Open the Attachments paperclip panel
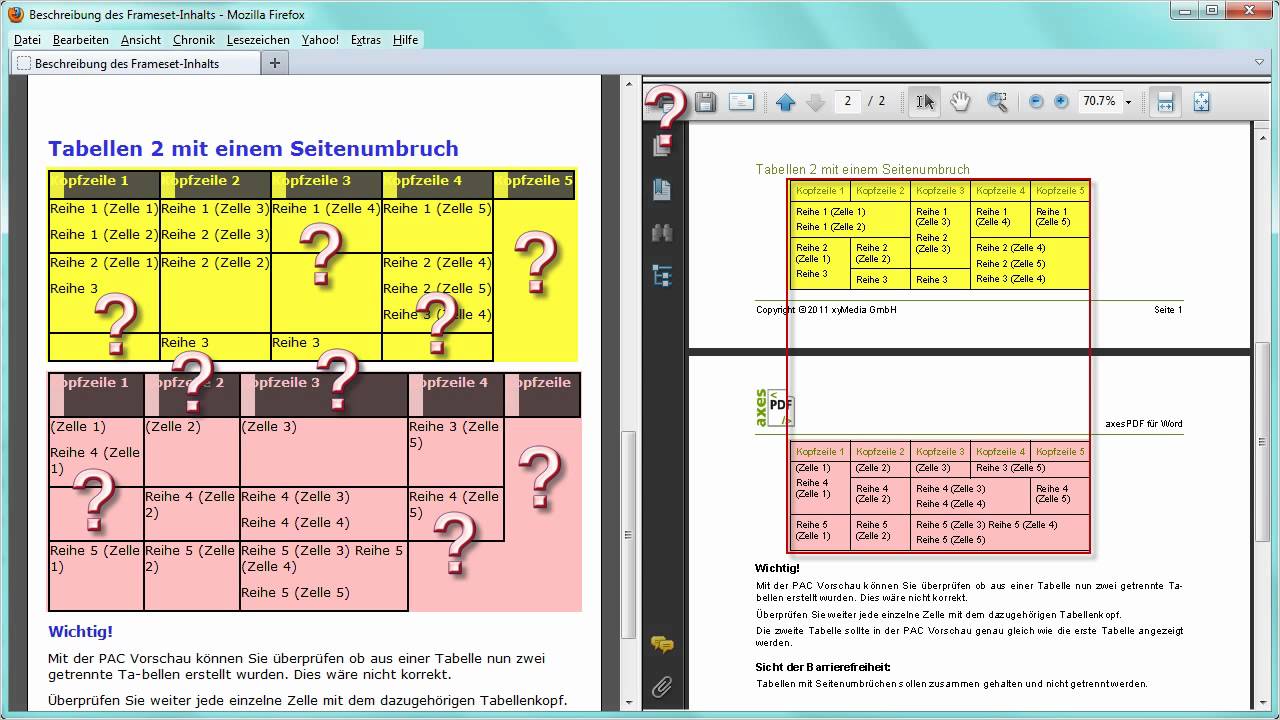1280x720 pixels. (662, 686)
